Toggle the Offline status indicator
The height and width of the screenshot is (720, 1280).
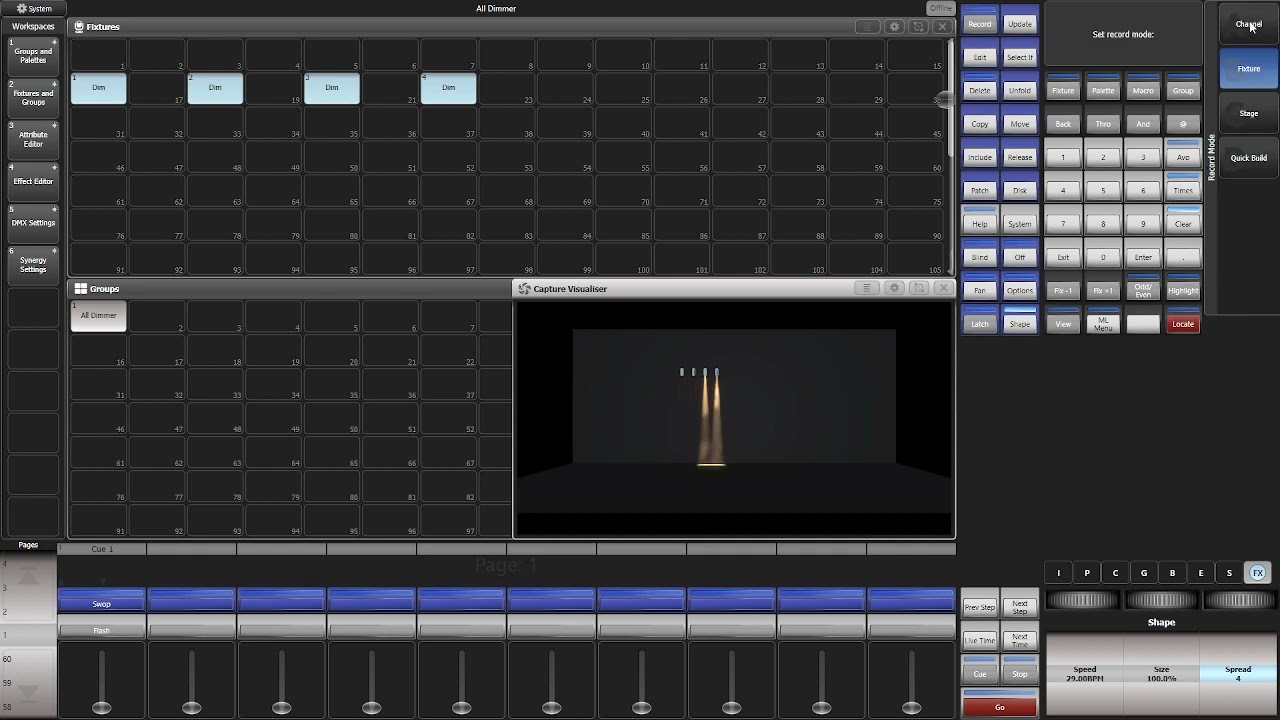(941, 8)
